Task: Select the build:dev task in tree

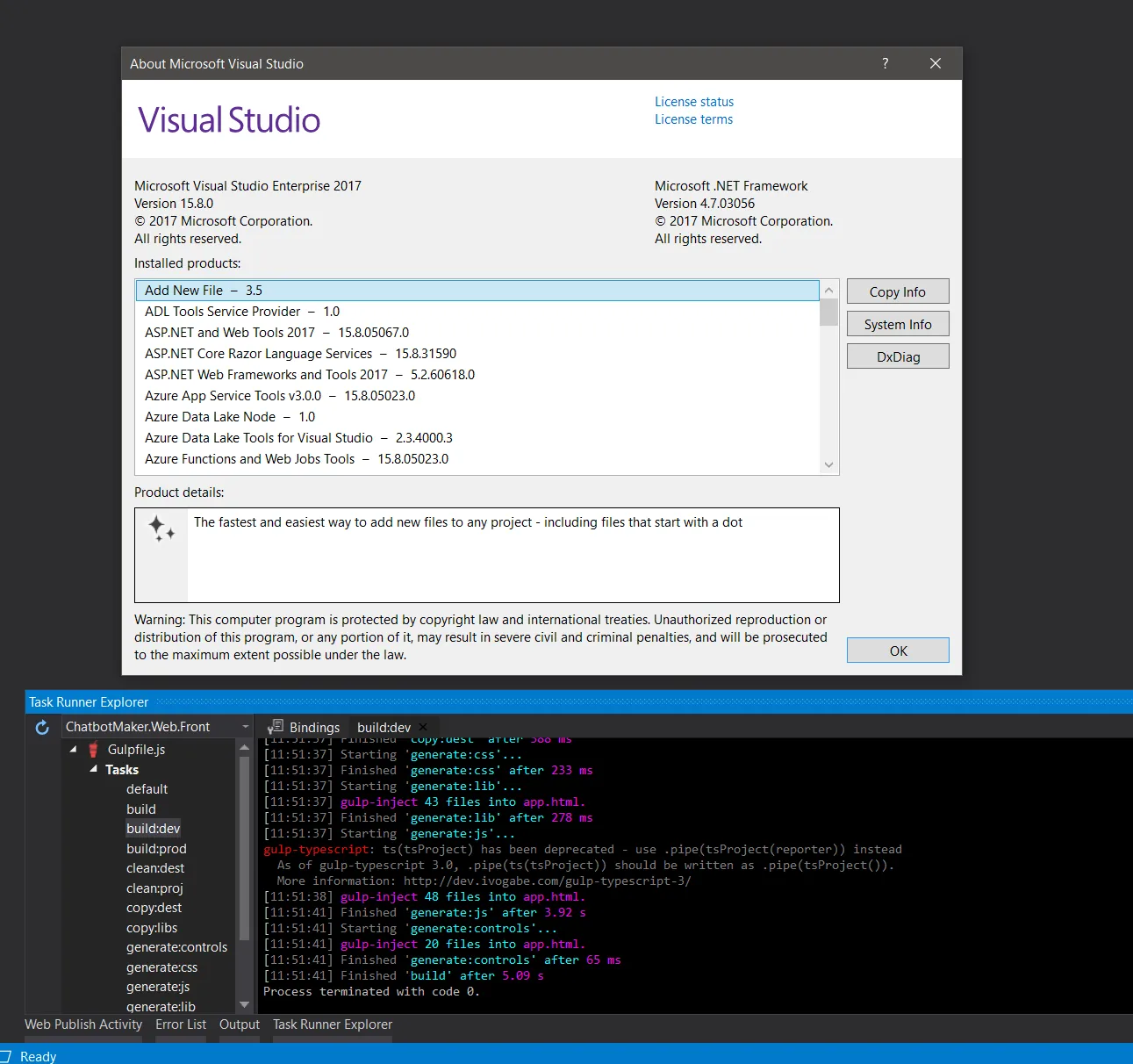Action: [x=153, y=829]
